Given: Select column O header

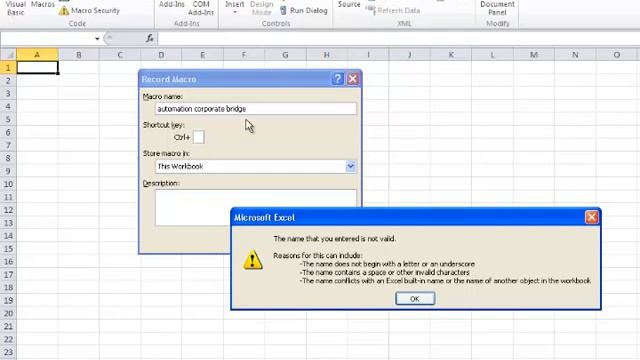Looking at the screenshot, I should [x=617, y=54].
